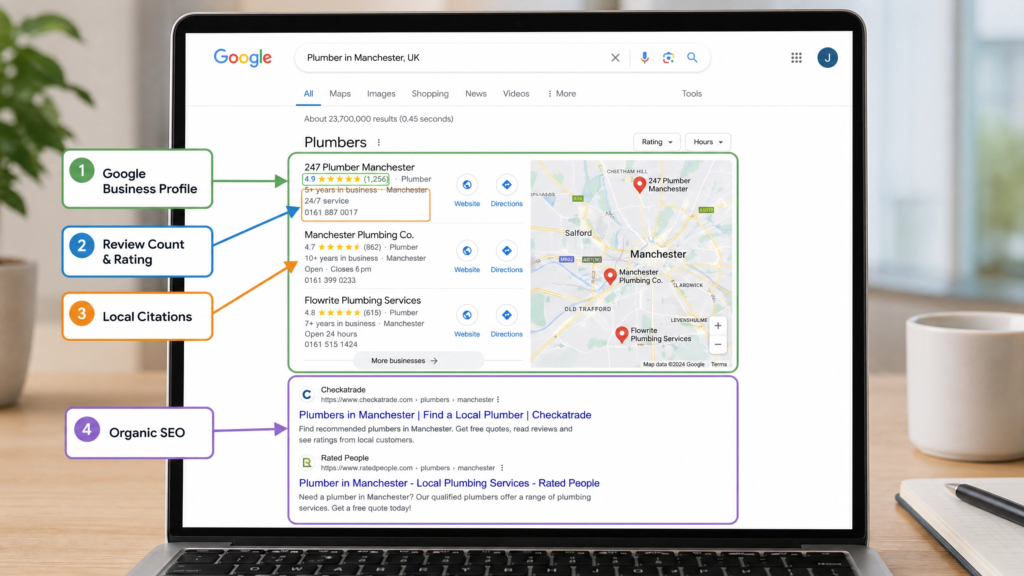Screen dimensions: 1024x576
Task: Click the 4.7 star rating (862)
Action: (342, 247)
